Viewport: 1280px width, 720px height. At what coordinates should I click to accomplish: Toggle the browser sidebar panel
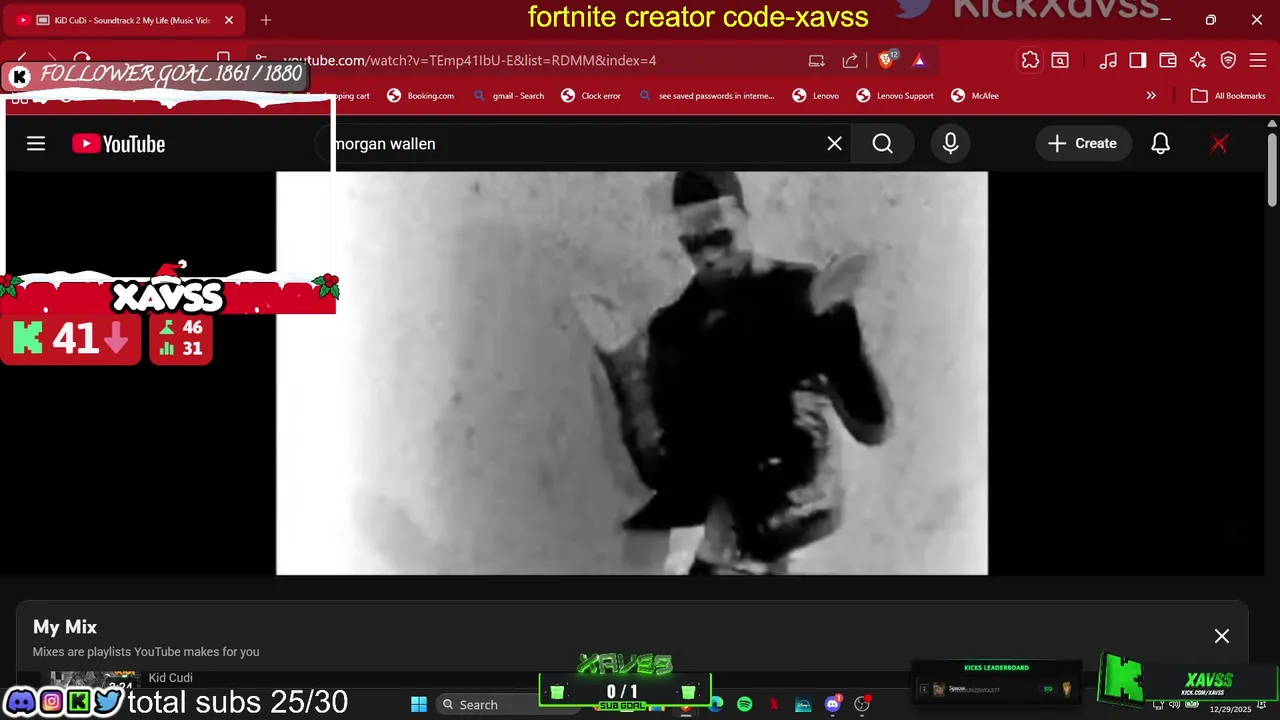[x=1138, y=61]
